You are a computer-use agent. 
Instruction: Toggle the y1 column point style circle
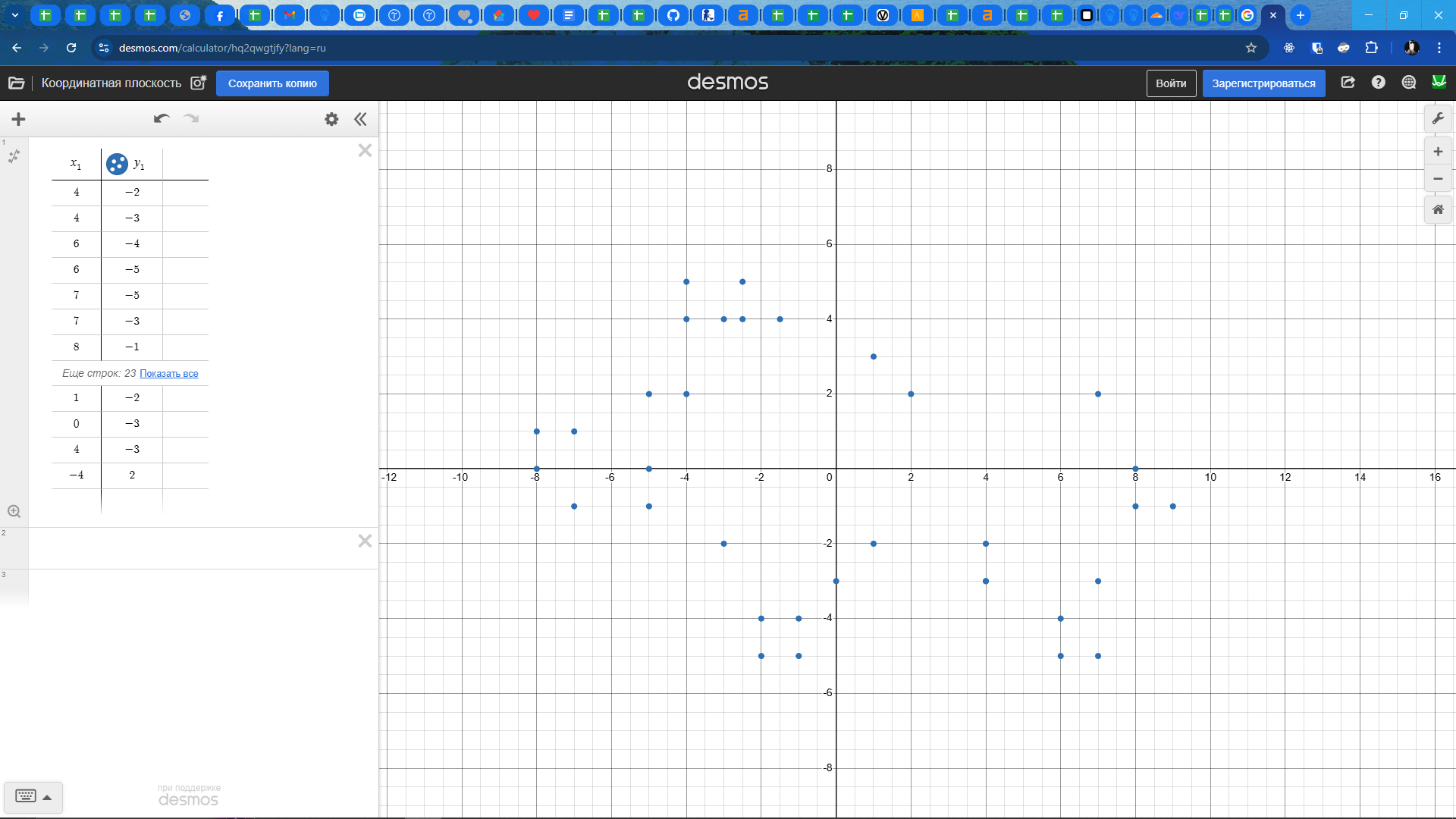pos(117,164)
